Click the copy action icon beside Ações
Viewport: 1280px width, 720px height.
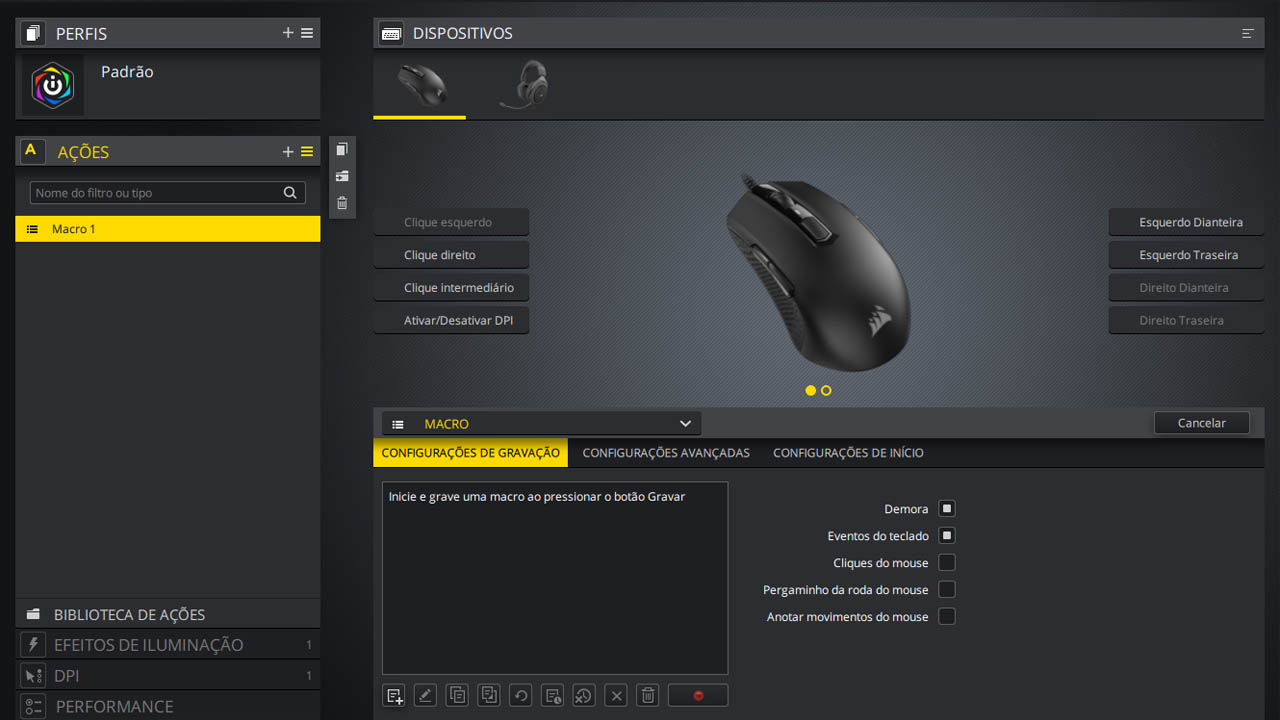pyautogui.click(x=342, y=149)
